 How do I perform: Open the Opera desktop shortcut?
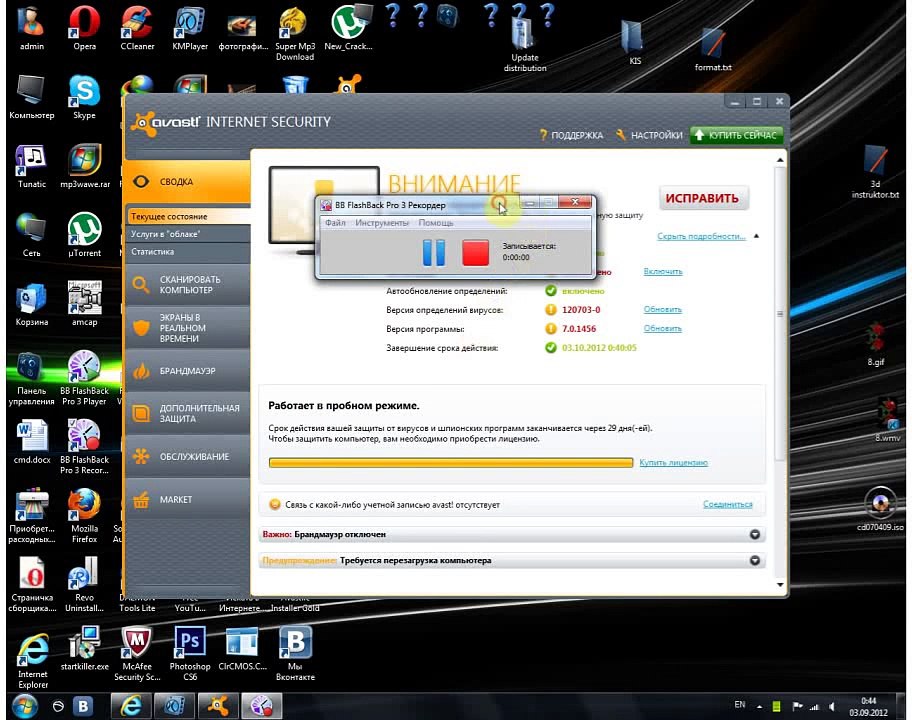pos(84,27)
